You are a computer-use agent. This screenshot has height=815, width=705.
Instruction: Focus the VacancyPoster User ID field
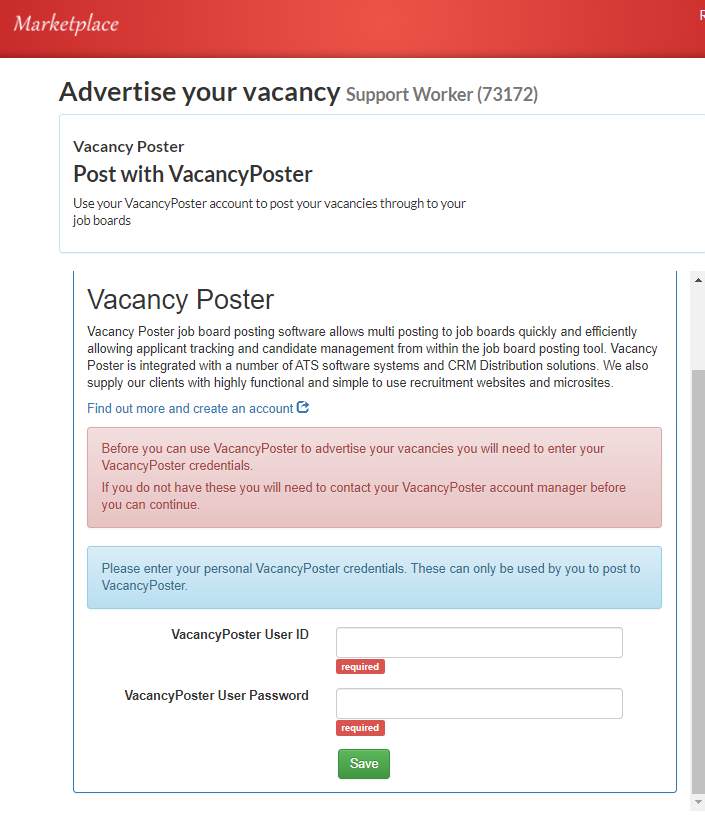pyautogui.click(x=479, y=642)
